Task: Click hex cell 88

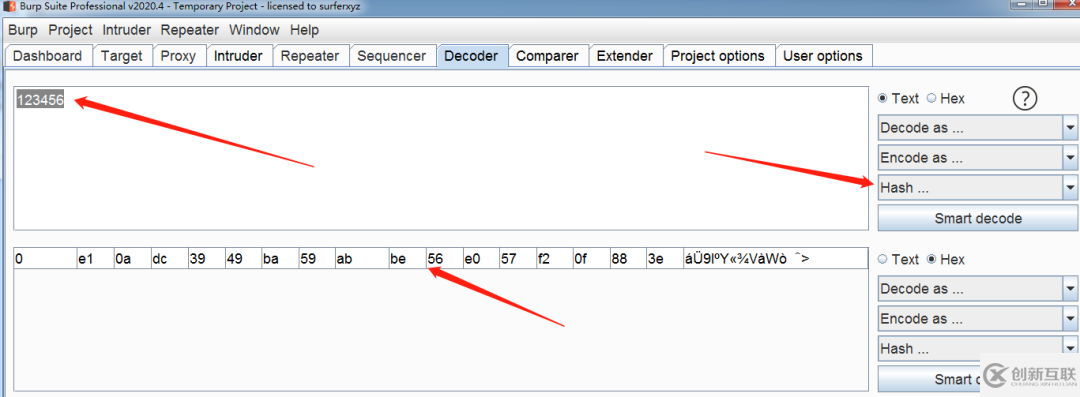Action: pos(629,259)
